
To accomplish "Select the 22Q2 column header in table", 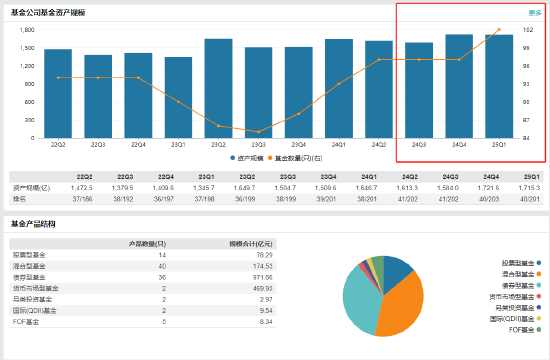I will (85, 176).
